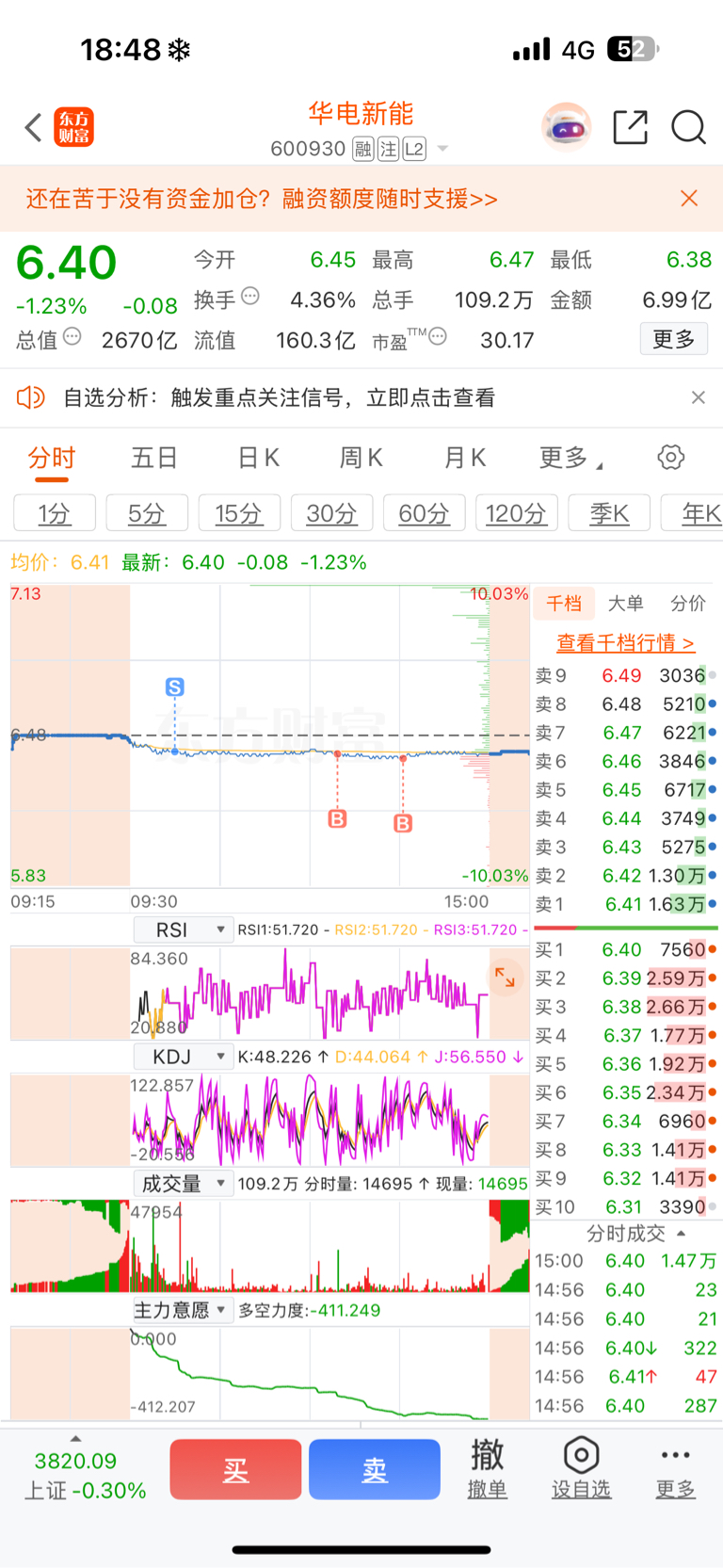Open bottom 更多 three-dot menu
The height and width of the screenshot is (1568, 723).
(x=675, y=1468)
